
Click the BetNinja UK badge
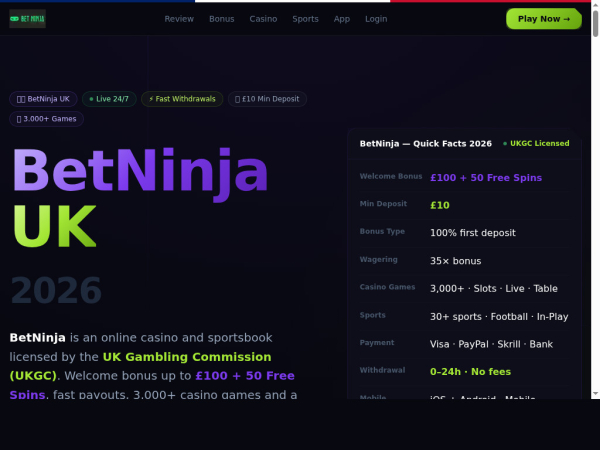pos(43,99)
